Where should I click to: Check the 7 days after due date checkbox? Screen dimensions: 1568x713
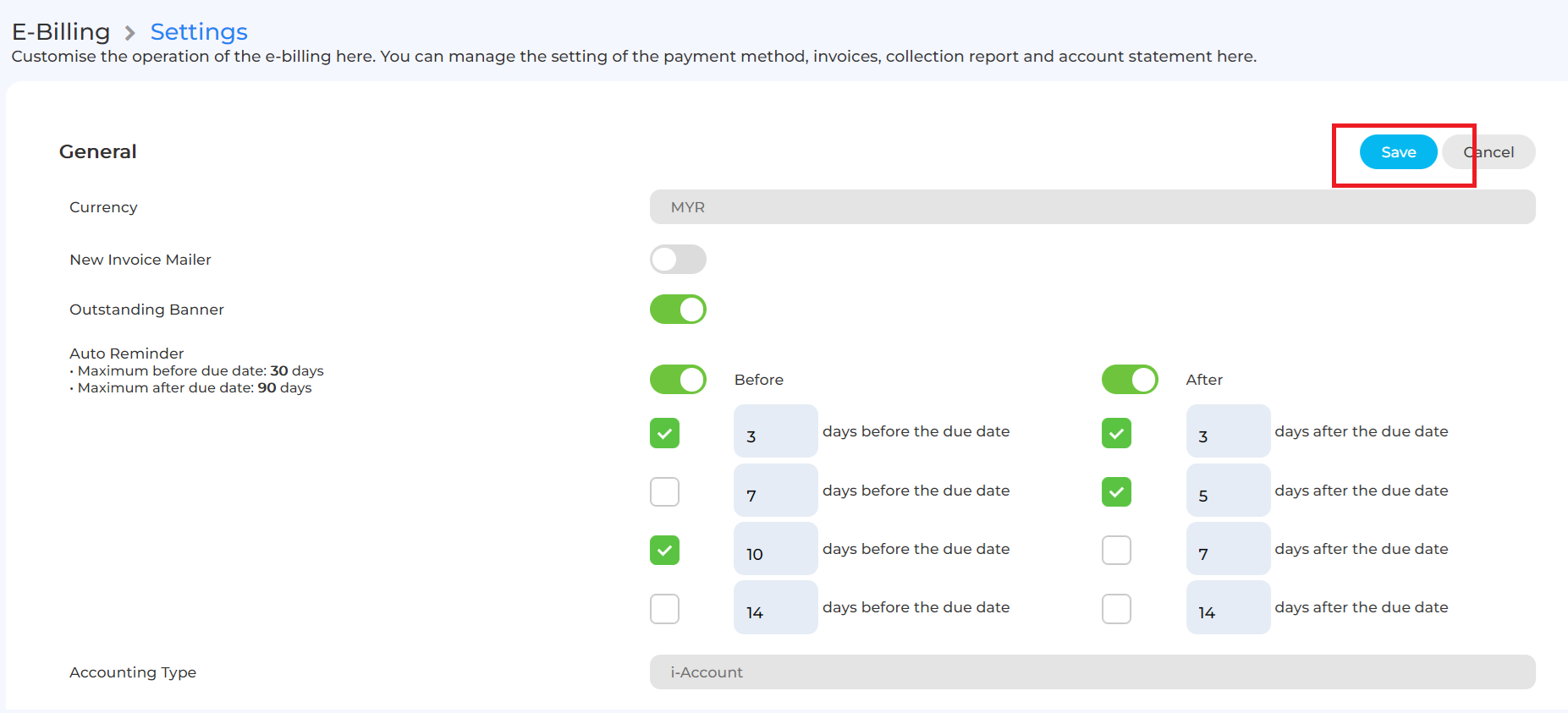click(x=1116, y=551)
